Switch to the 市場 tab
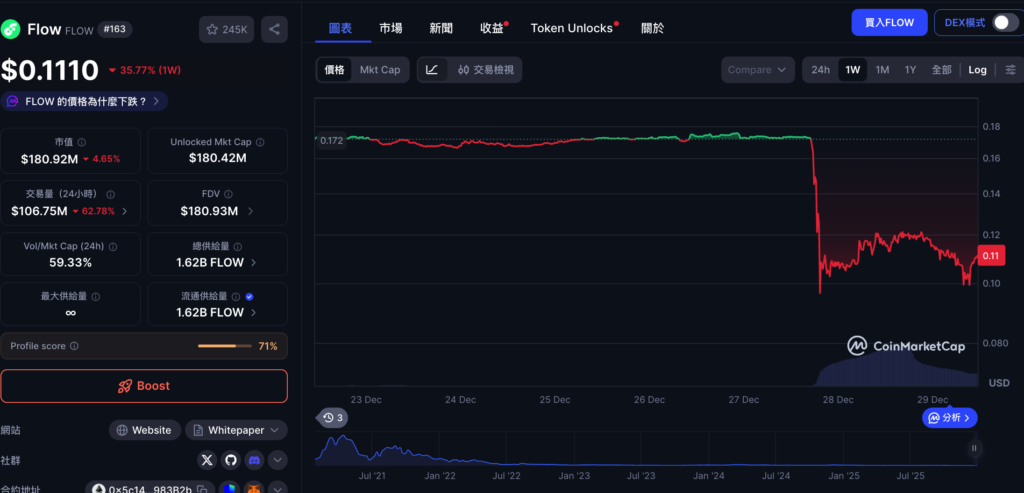 pyautogui.click(x=392, y=28)
